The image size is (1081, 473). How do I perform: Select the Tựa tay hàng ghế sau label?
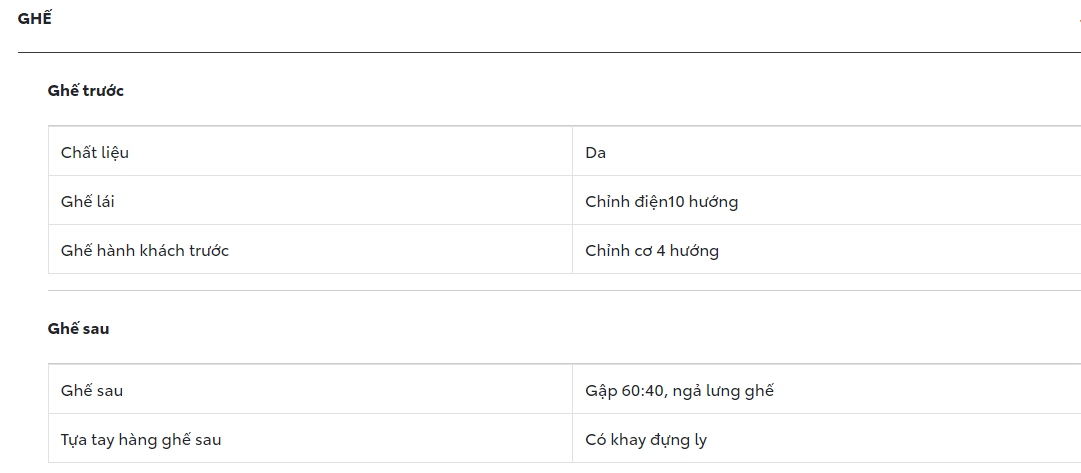141,440
